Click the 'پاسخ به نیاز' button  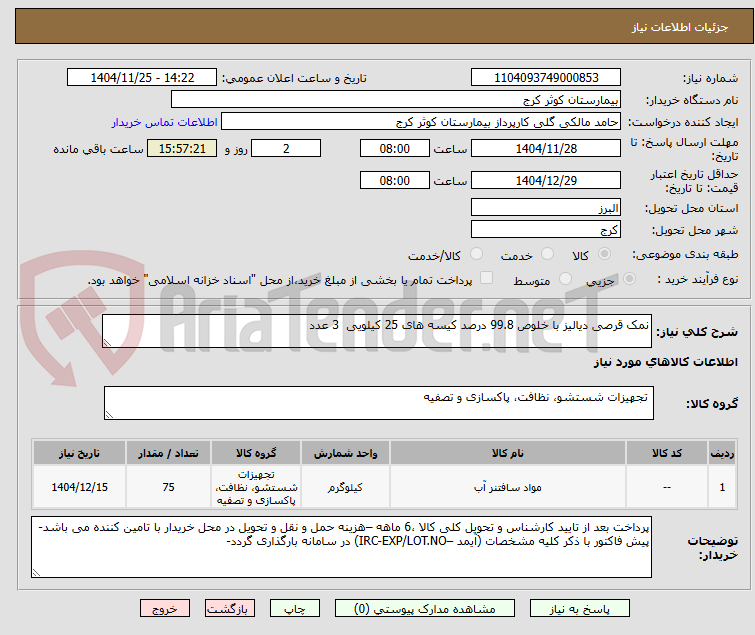tap(580, 609)
